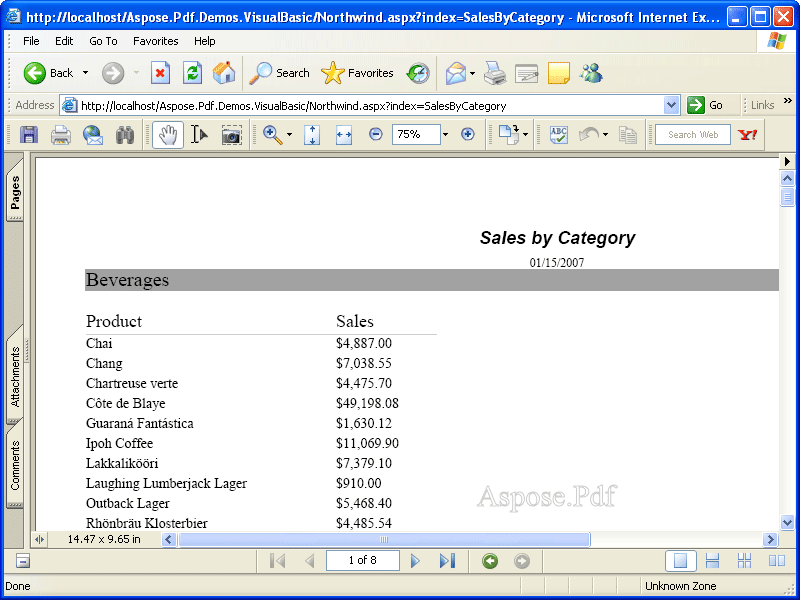
Task: Click vertical scrollbar down arrow
Action: point(787,522)
